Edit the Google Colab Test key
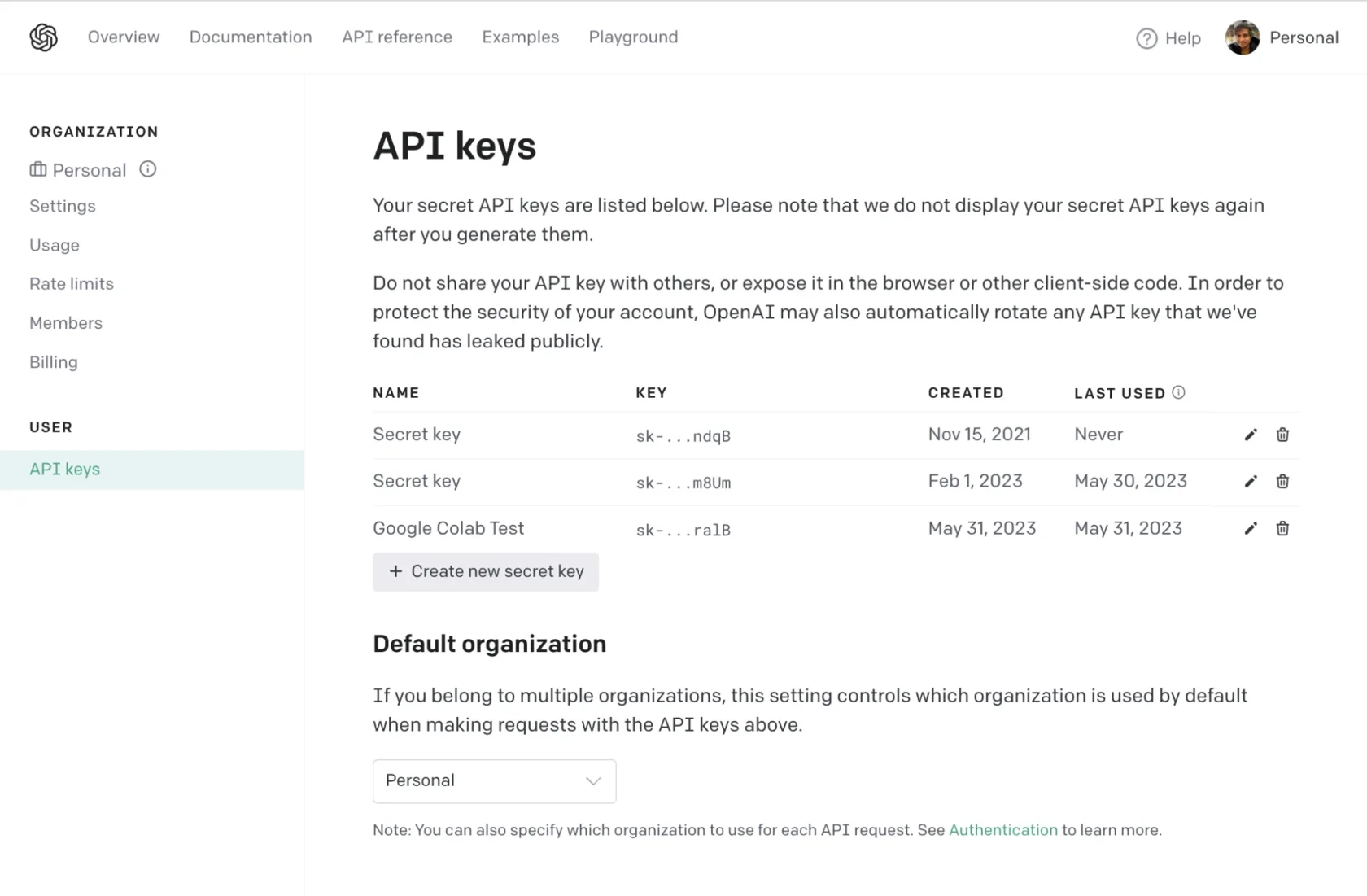The image size is (1367, 896). (1251, 529)
